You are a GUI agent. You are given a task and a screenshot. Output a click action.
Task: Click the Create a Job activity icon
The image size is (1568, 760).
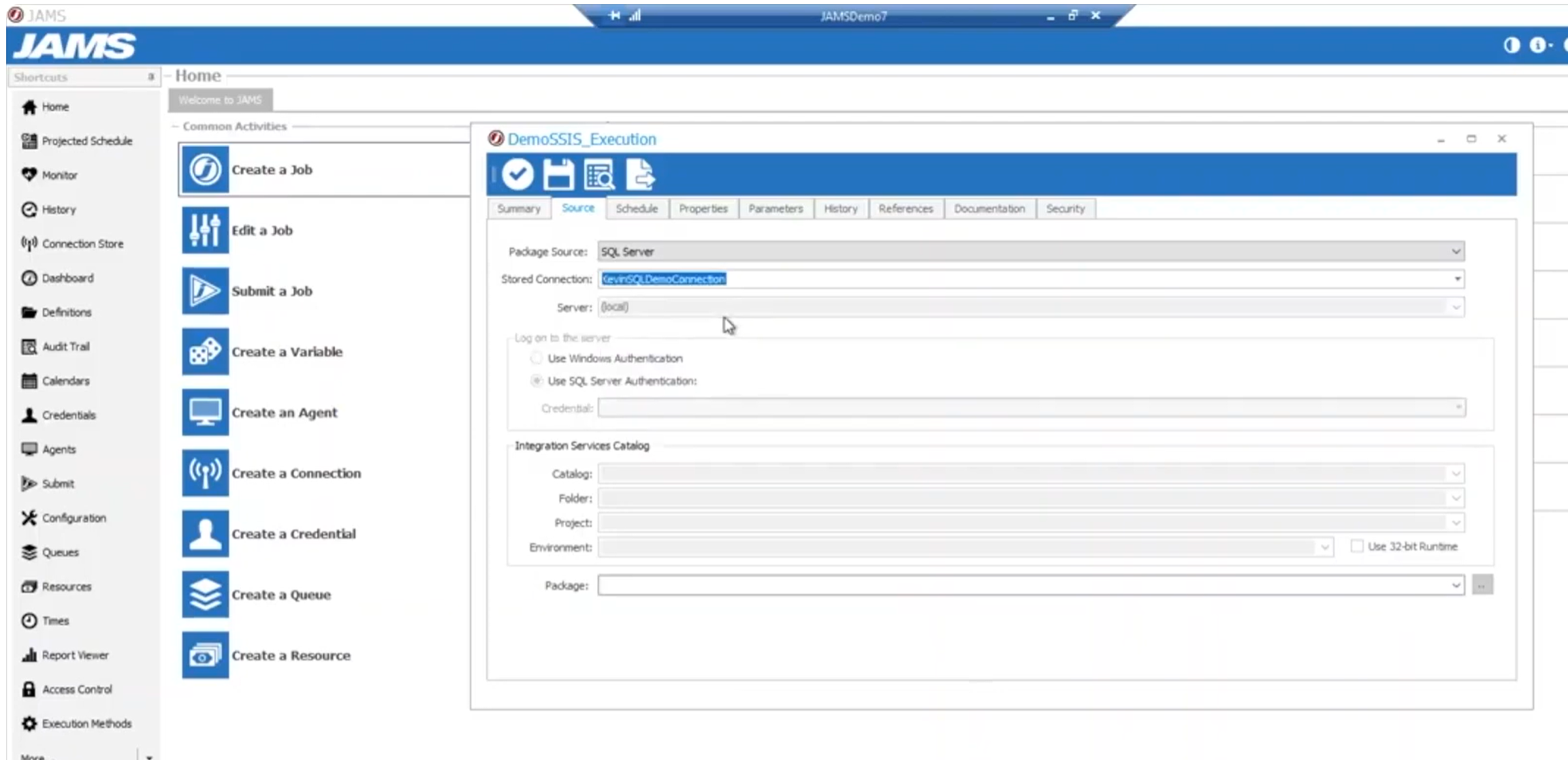205,170
